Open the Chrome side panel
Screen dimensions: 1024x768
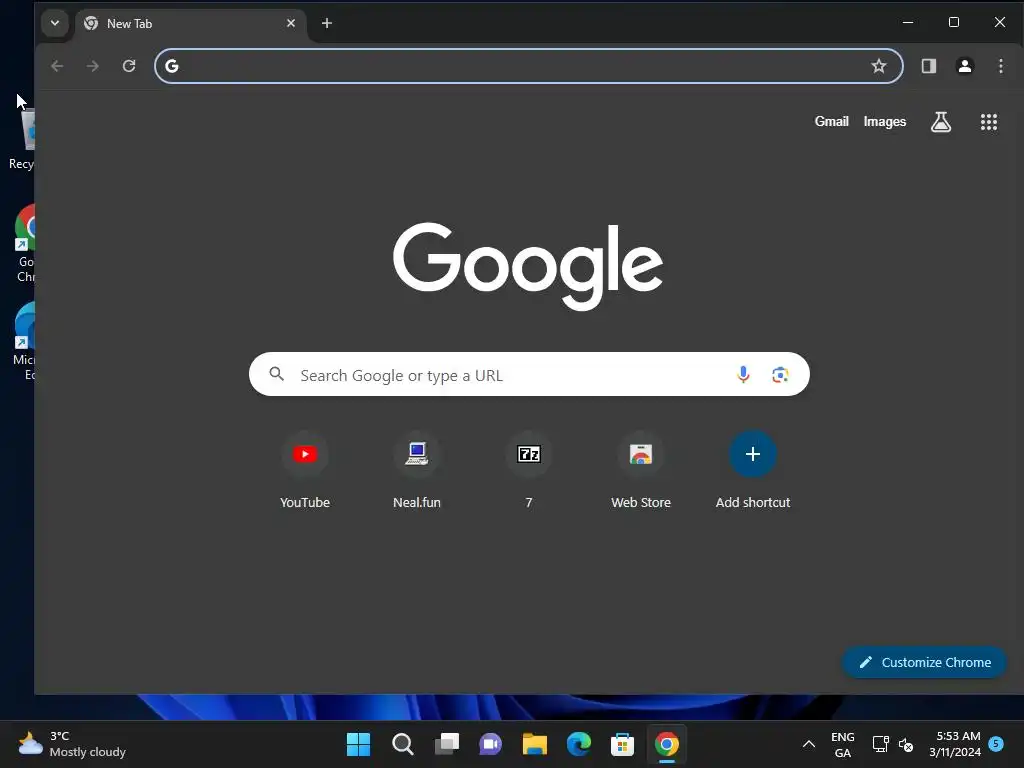pyautogui.click(x=929, y=66)
